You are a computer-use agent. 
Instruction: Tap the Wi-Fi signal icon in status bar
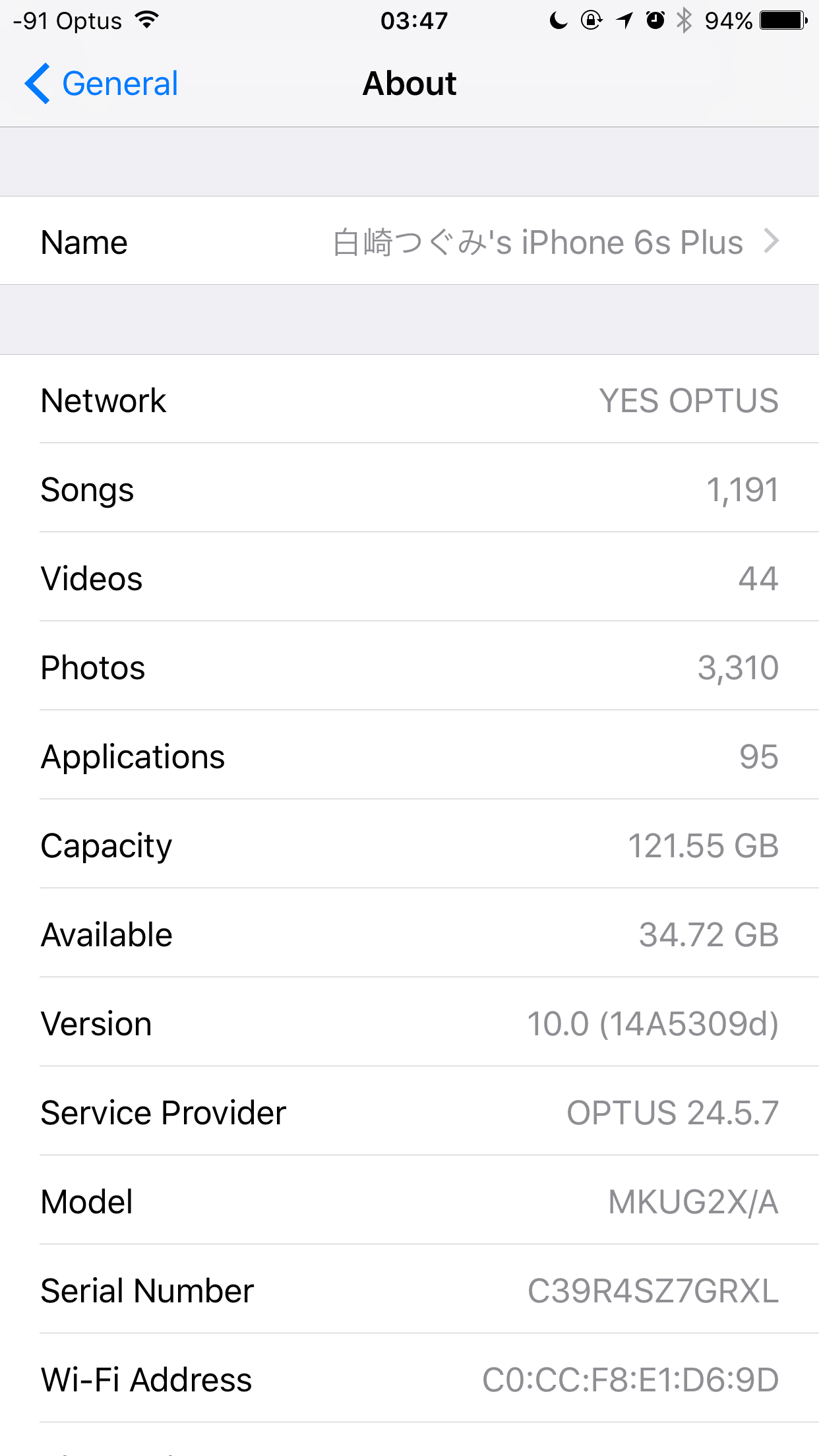tap(146, 20)
